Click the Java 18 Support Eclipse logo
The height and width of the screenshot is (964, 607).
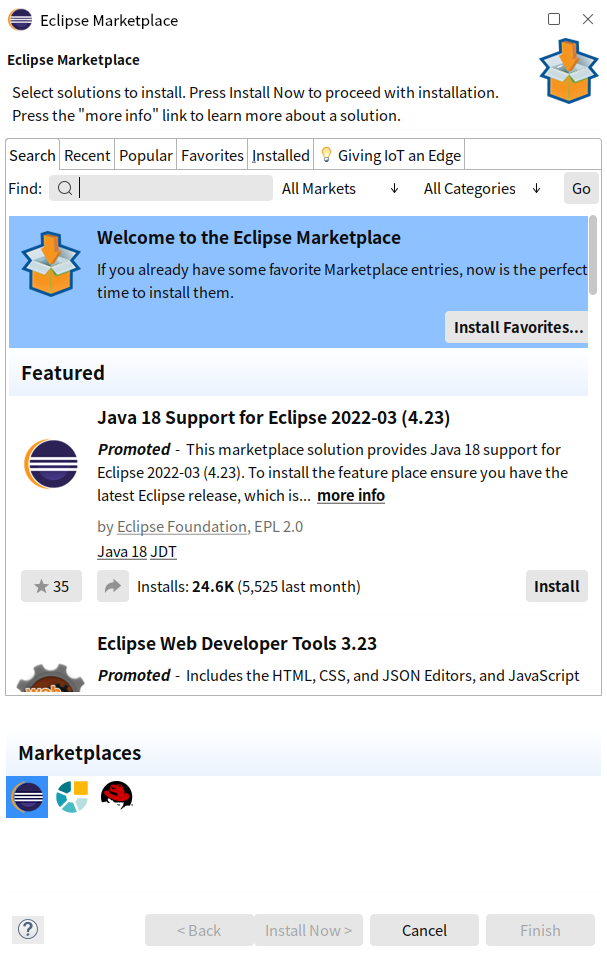(51, 464)
